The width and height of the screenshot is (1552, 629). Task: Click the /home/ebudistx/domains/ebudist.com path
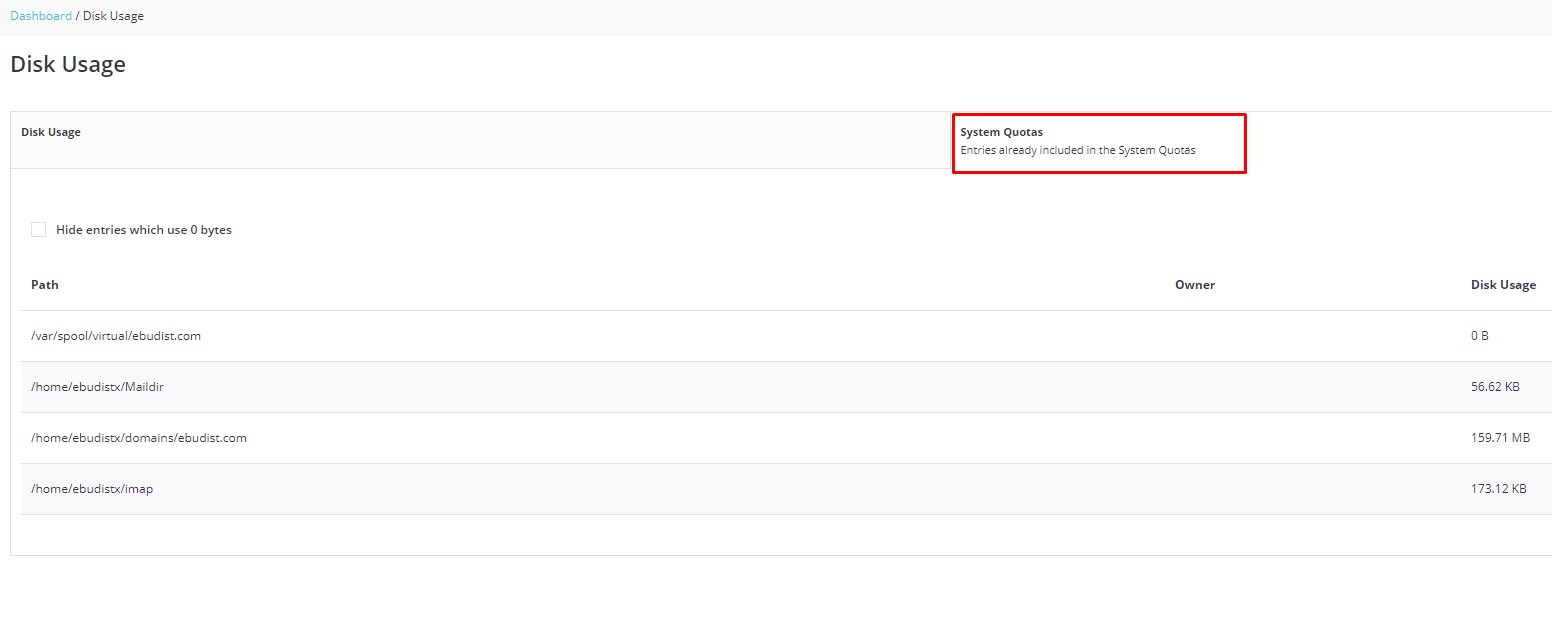point(139,438)
